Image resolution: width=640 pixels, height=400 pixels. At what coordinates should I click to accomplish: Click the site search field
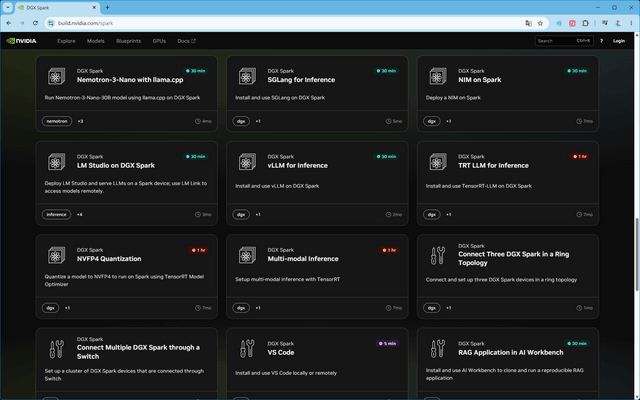[x=563, y=41]
